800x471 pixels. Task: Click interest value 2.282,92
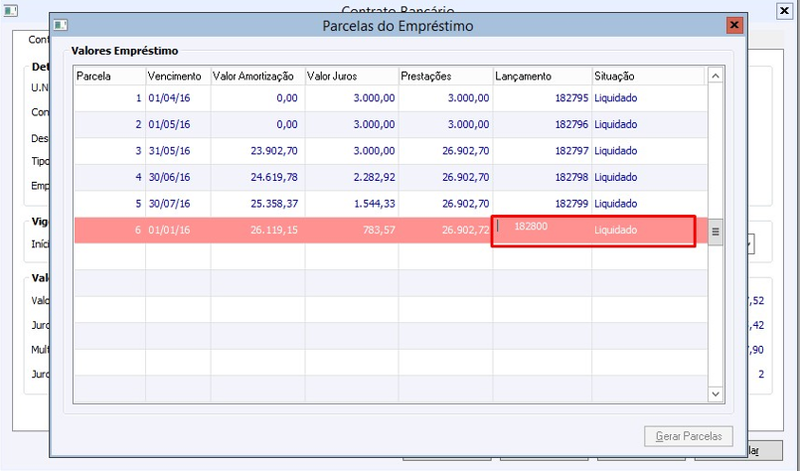tap(374, 178)
